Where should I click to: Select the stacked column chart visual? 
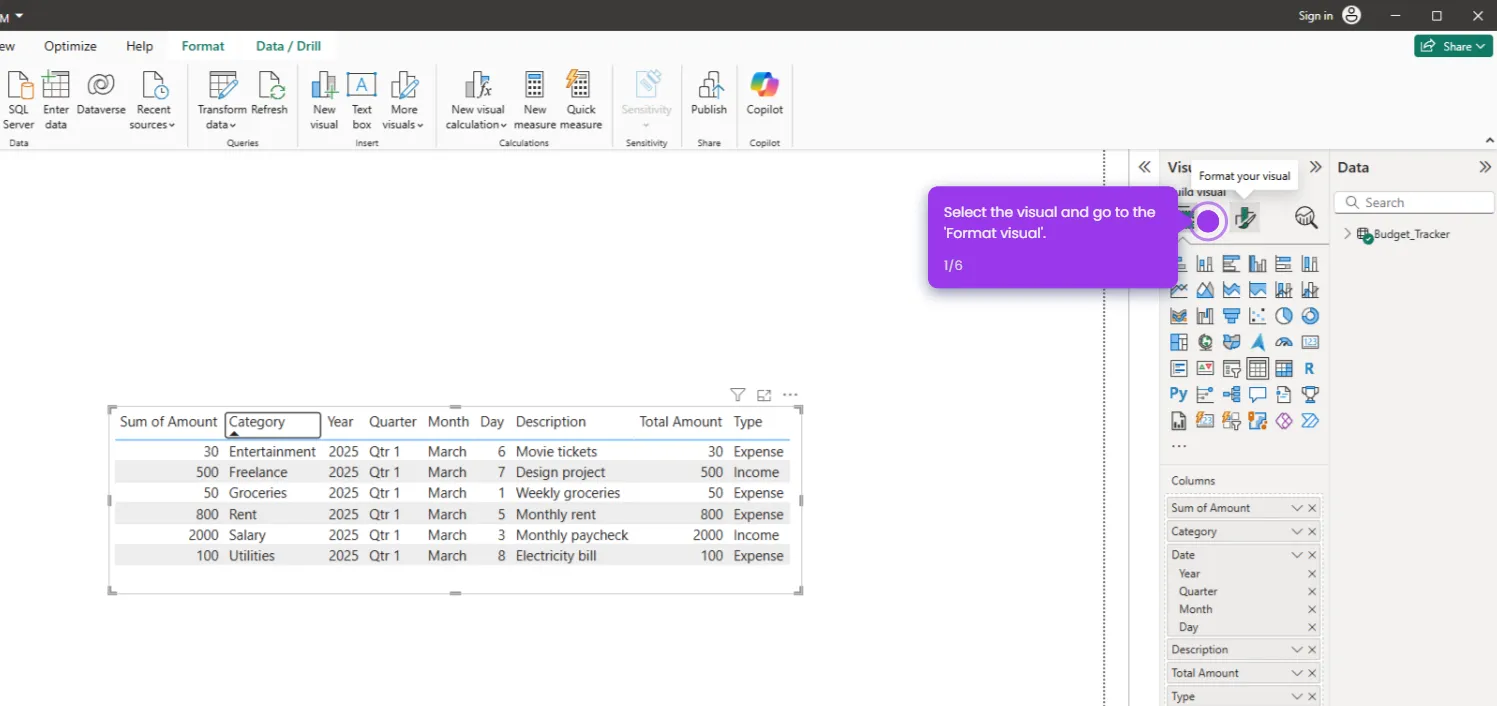[1205, 264]
